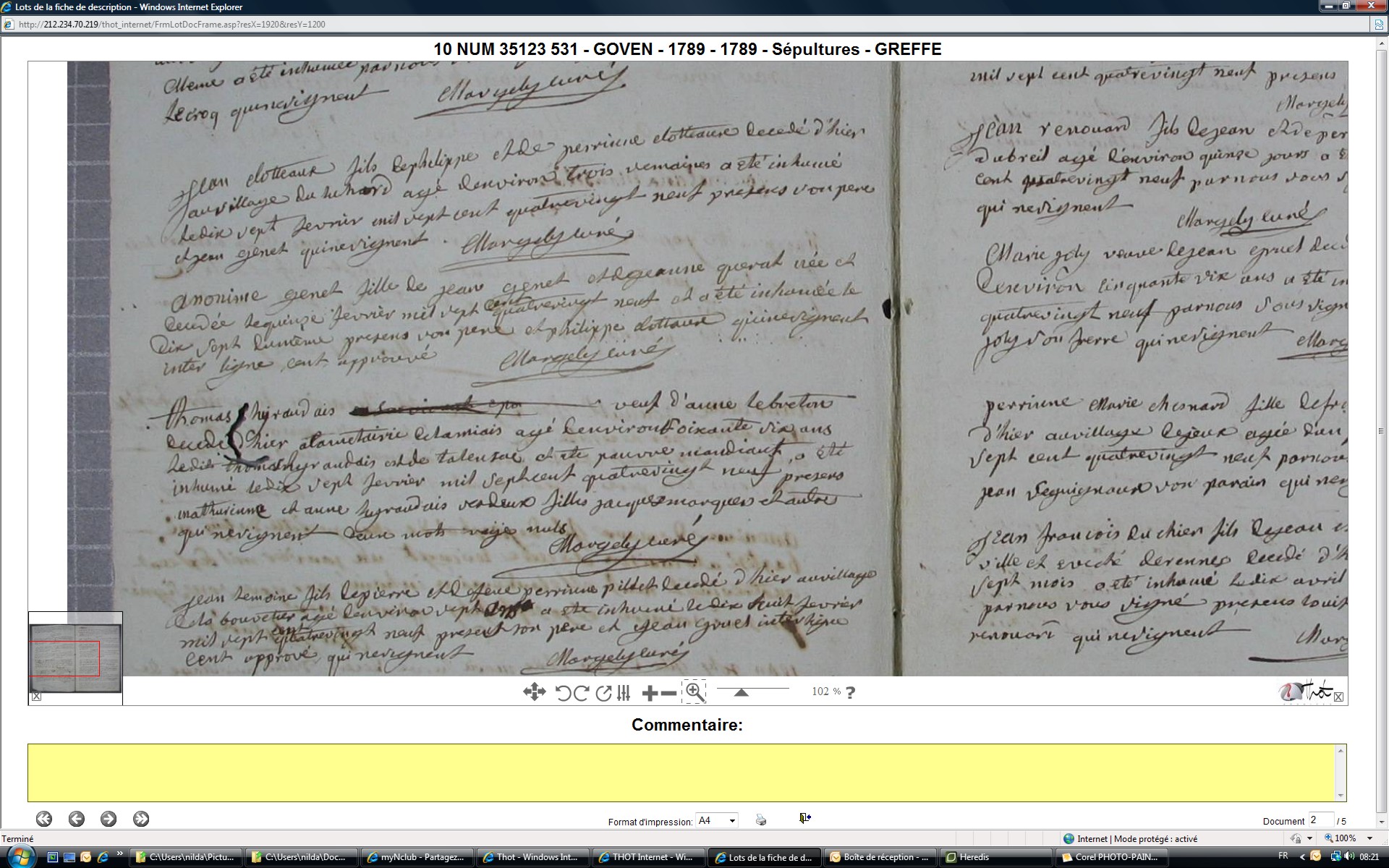The image size is (1389, 868).
Task: Print the document with printer icon
Action: pyautogui.click(x=760, y=820)
